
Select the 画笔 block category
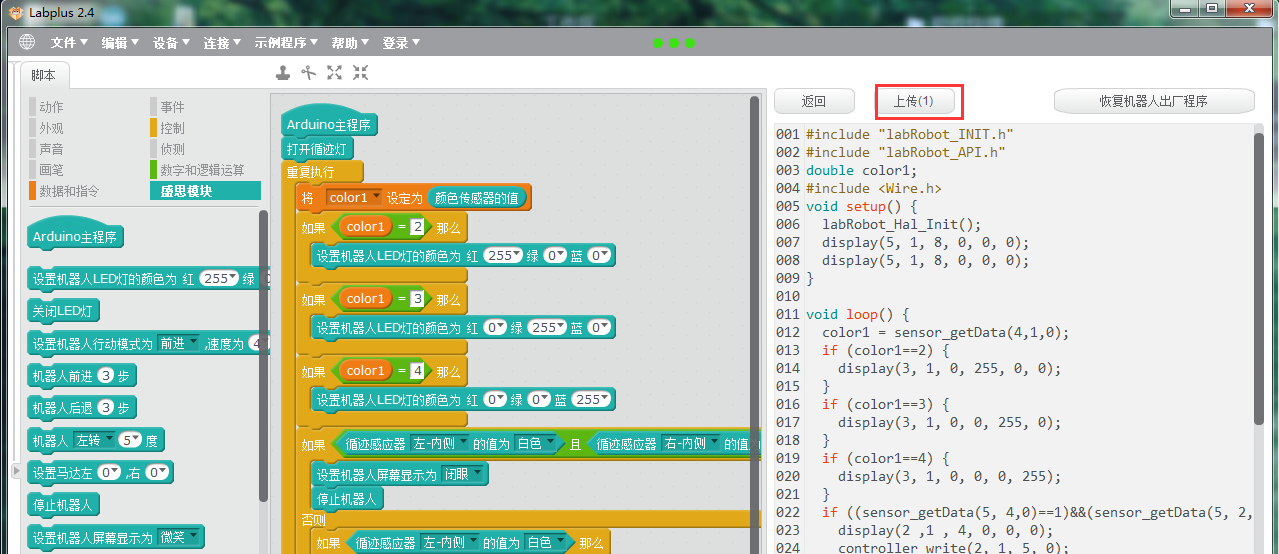(x=51, y=170)
